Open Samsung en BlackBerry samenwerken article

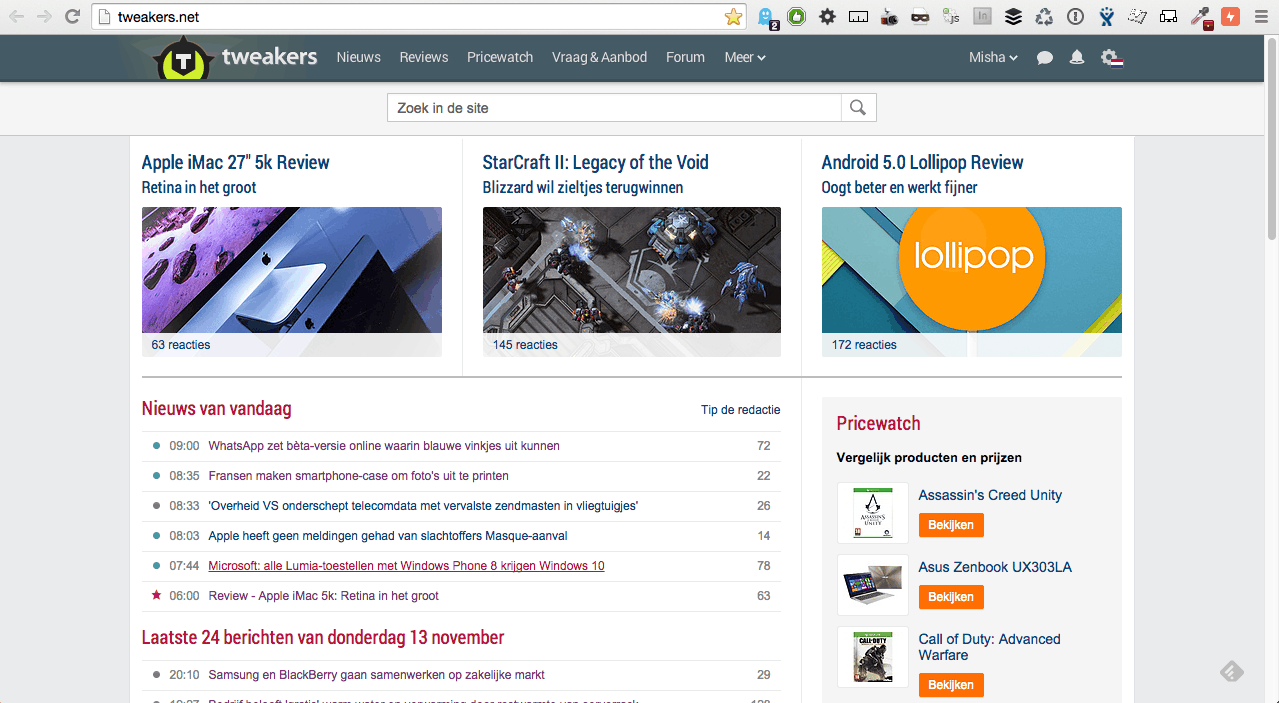click(x=376, y=675)
